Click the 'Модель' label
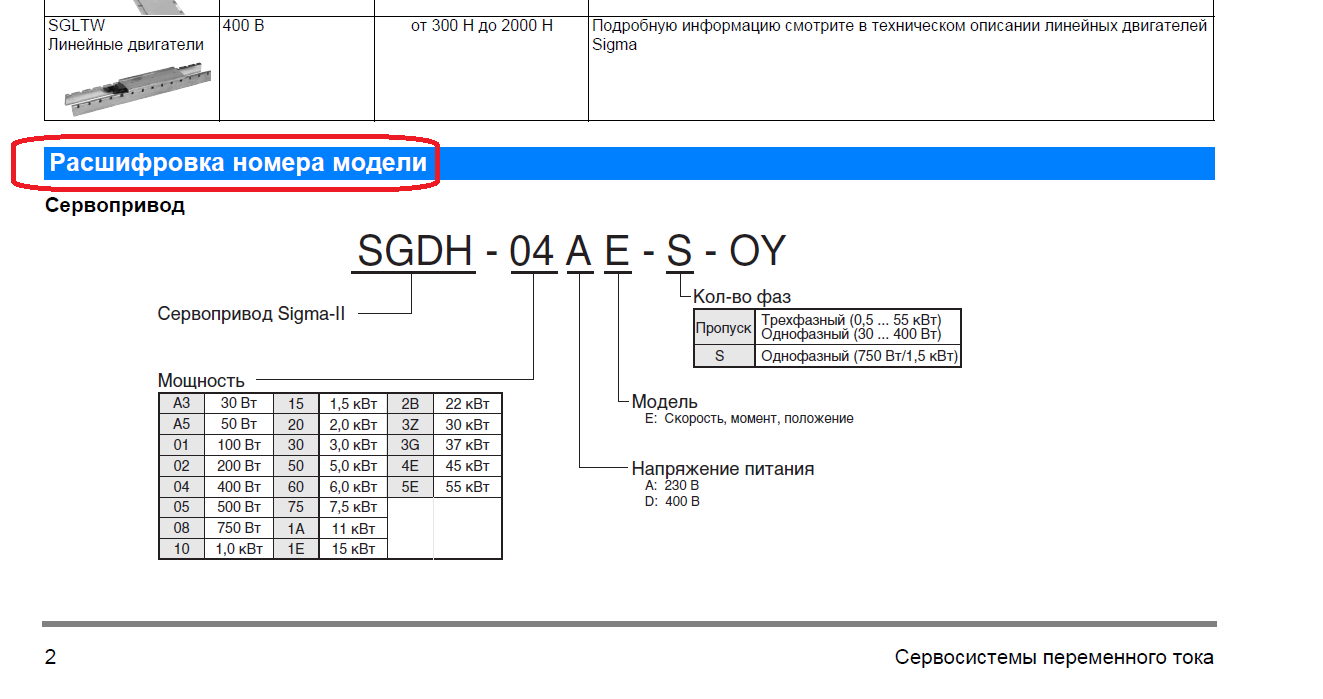Screen dimensions: 1323x699 (x=664, y=402)
